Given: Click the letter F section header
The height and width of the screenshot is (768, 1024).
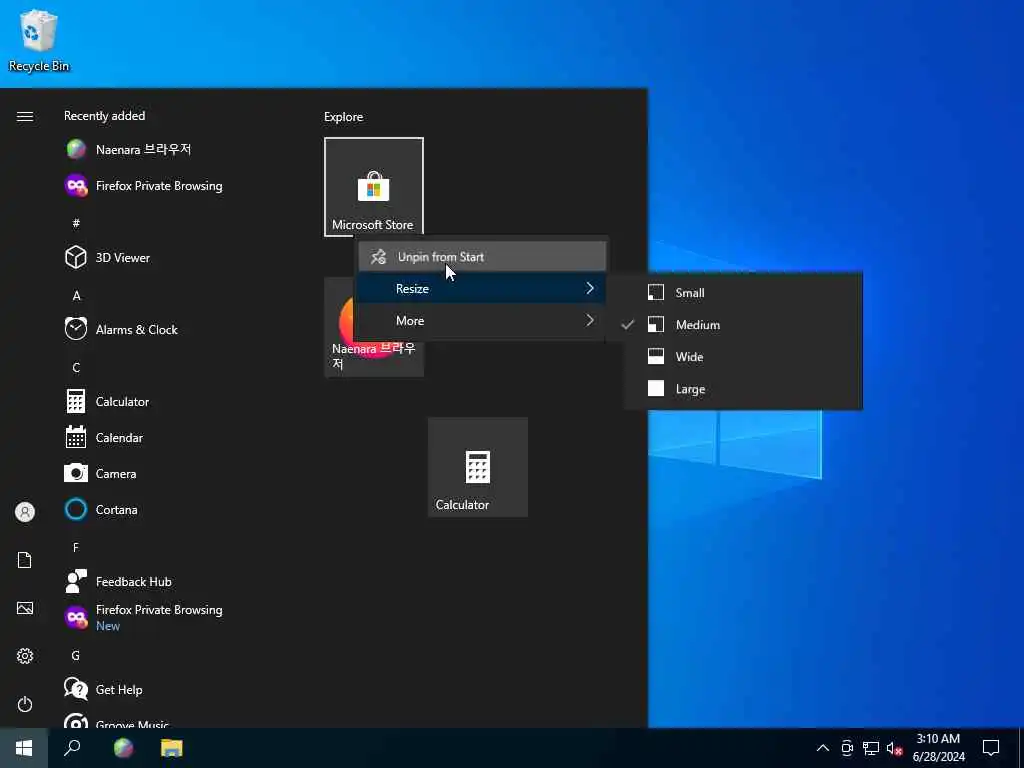Looking at the screenshot, I should 76,547.
